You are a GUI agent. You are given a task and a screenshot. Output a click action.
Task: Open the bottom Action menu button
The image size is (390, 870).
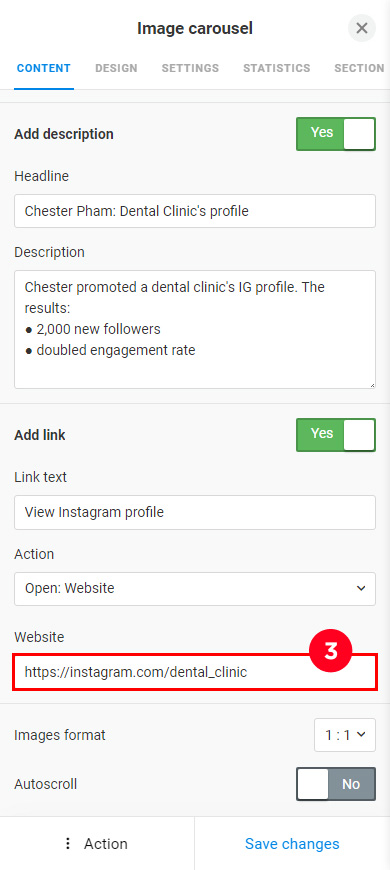(x=97, y=844)
